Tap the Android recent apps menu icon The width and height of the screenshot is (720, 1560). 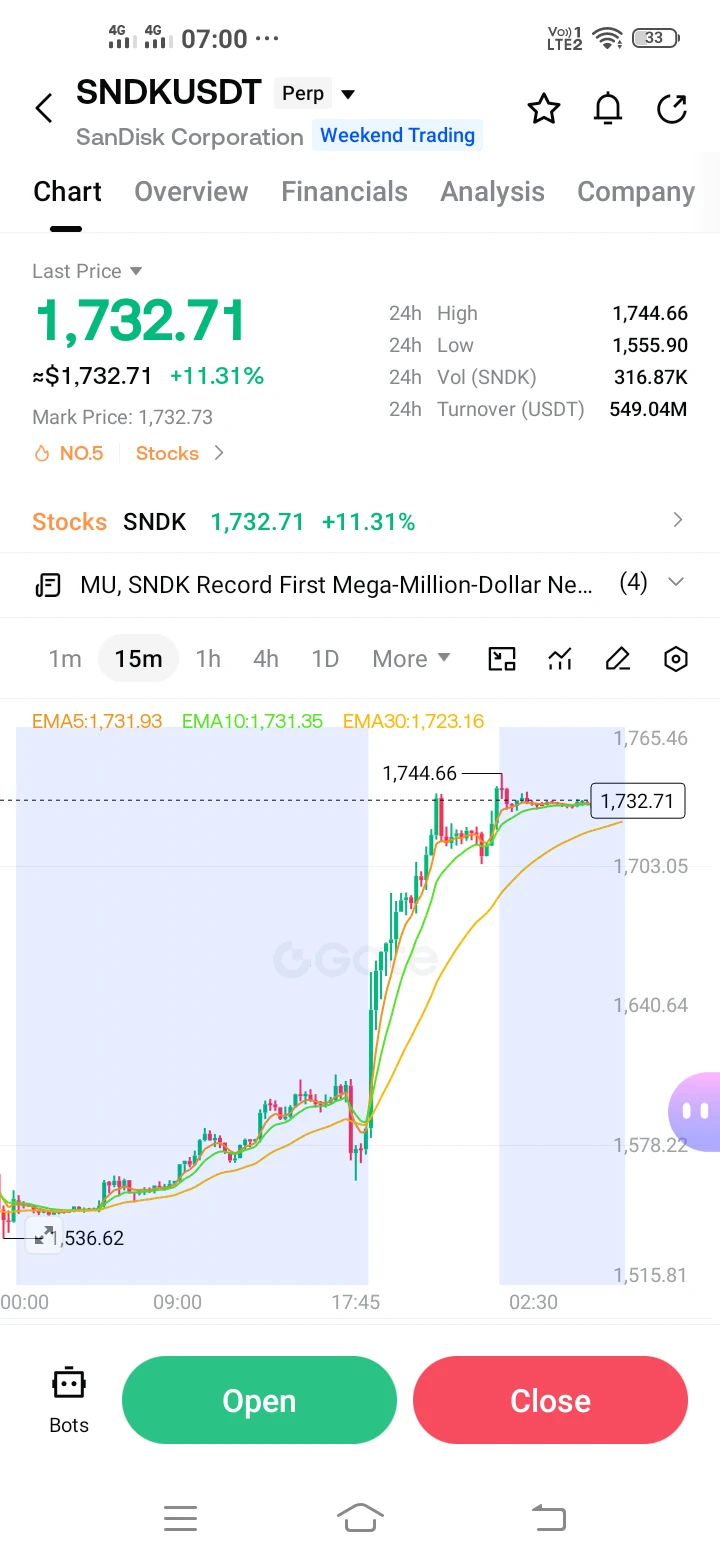[x=180, y=1519]
